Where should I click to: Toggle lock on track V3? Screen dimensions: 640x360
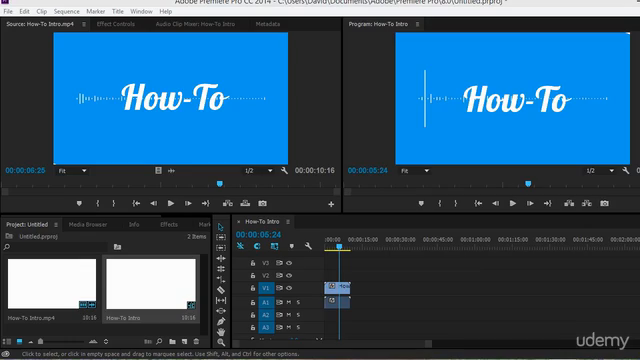(253, 263)
